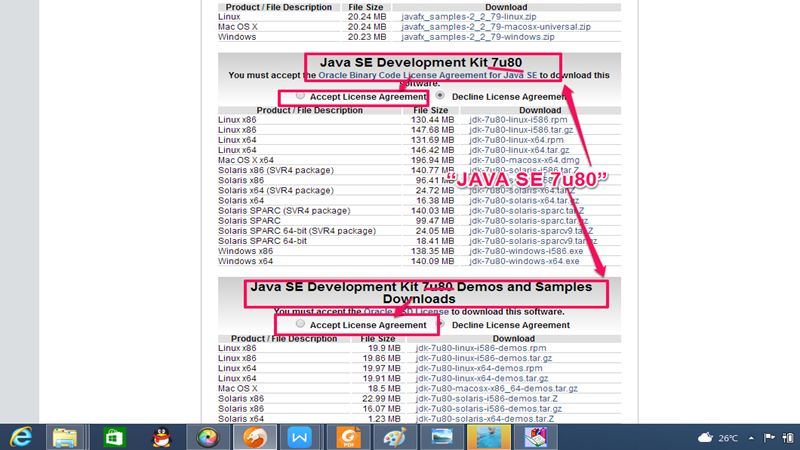Click the battery power tray icon
Image resolution: width=800 pixels, height=450 pixels.
tap(788, 438)
